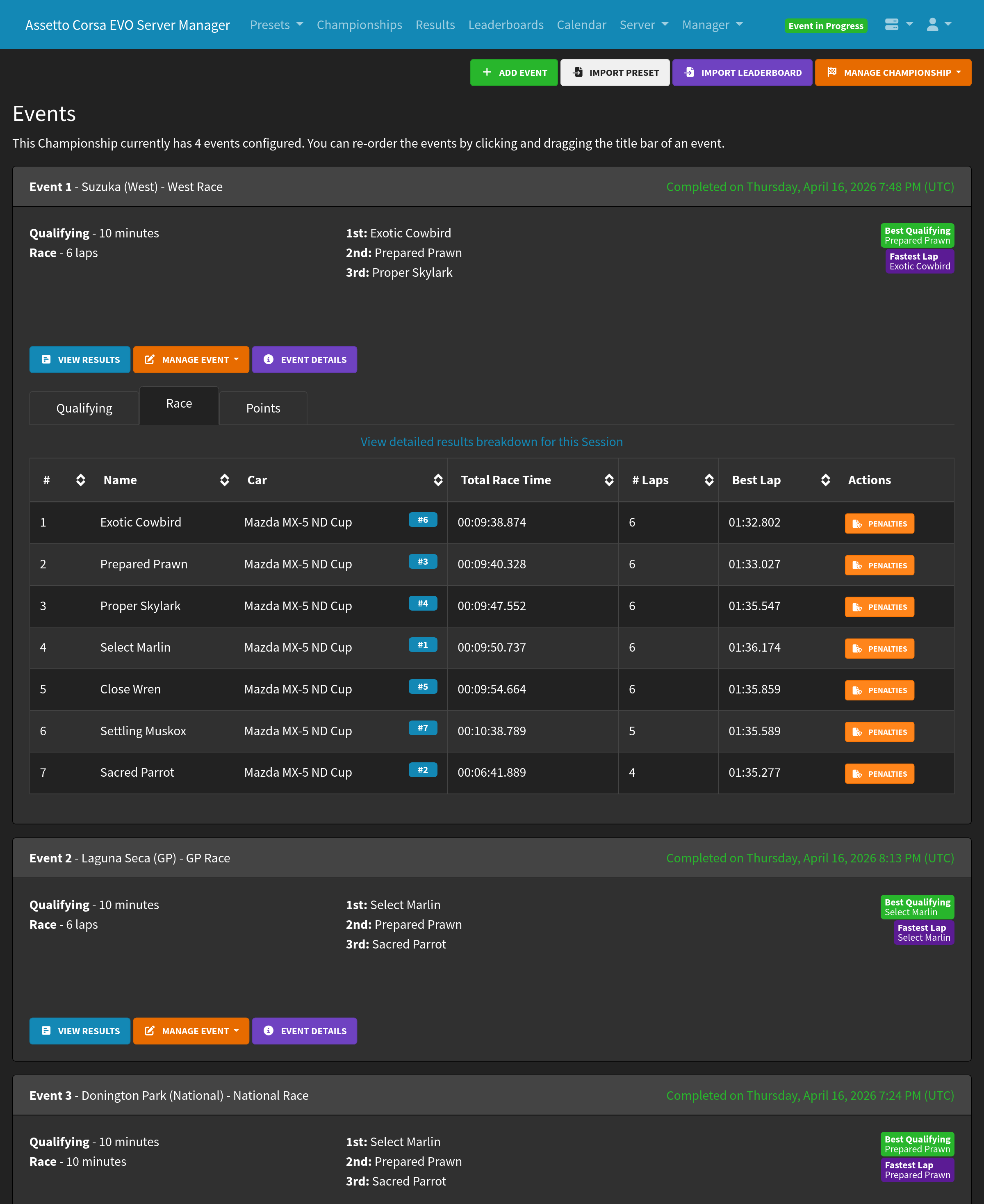This screenshot has height=1204, width=984.
Task: Open Assetto Corsa EVO Server Manager home
Action: pyautogui.click(x=128, y=25)
